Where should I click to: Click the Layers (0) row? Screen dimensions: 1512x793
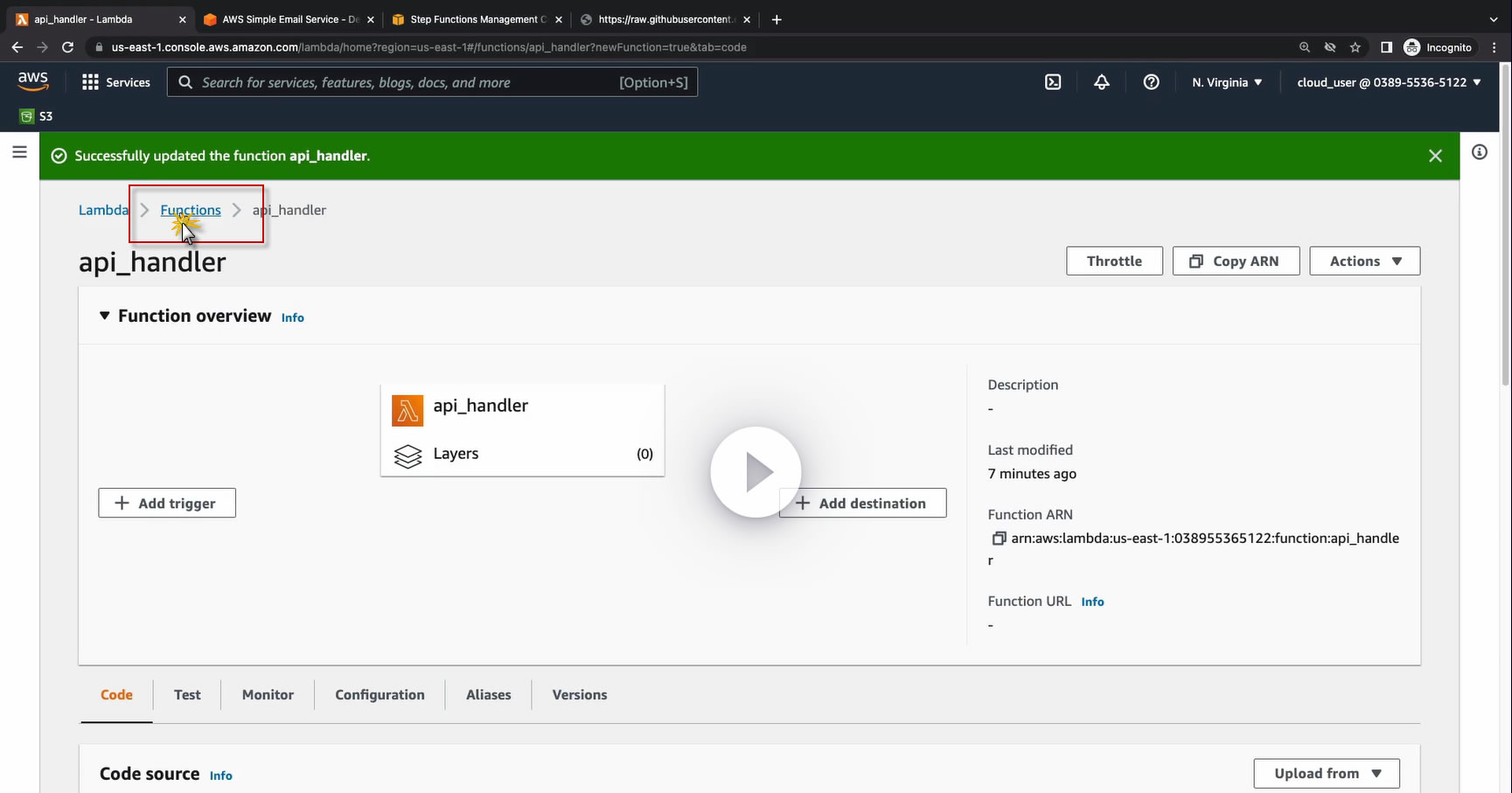coord(523,454)
